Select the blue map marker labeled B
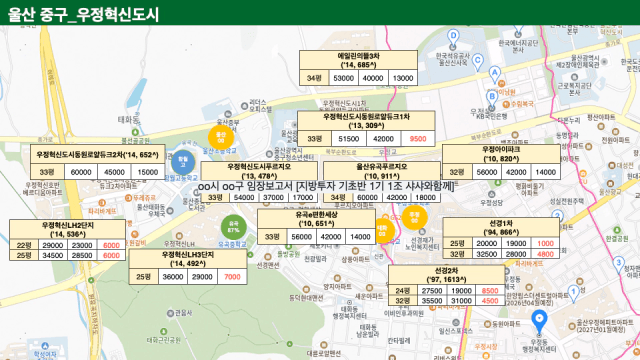The image size is (640, 360). (492, 99)
